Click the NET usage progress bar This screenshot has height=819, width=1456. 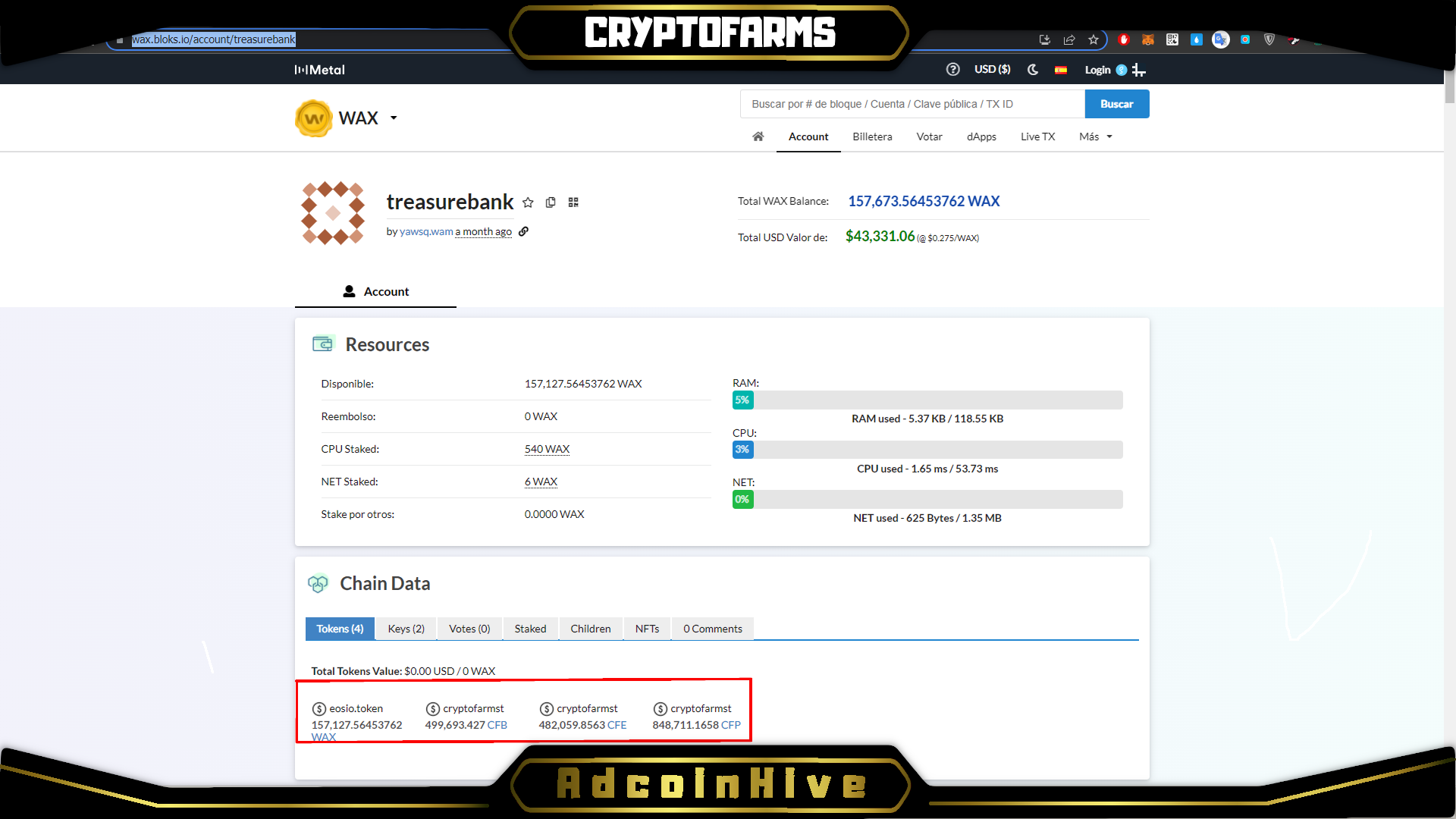point(927,499)
